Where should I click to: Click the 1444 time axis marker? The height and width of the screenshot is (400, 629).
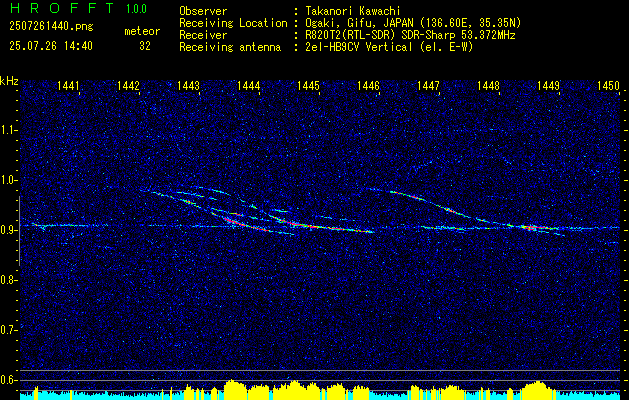click(249, 85)
